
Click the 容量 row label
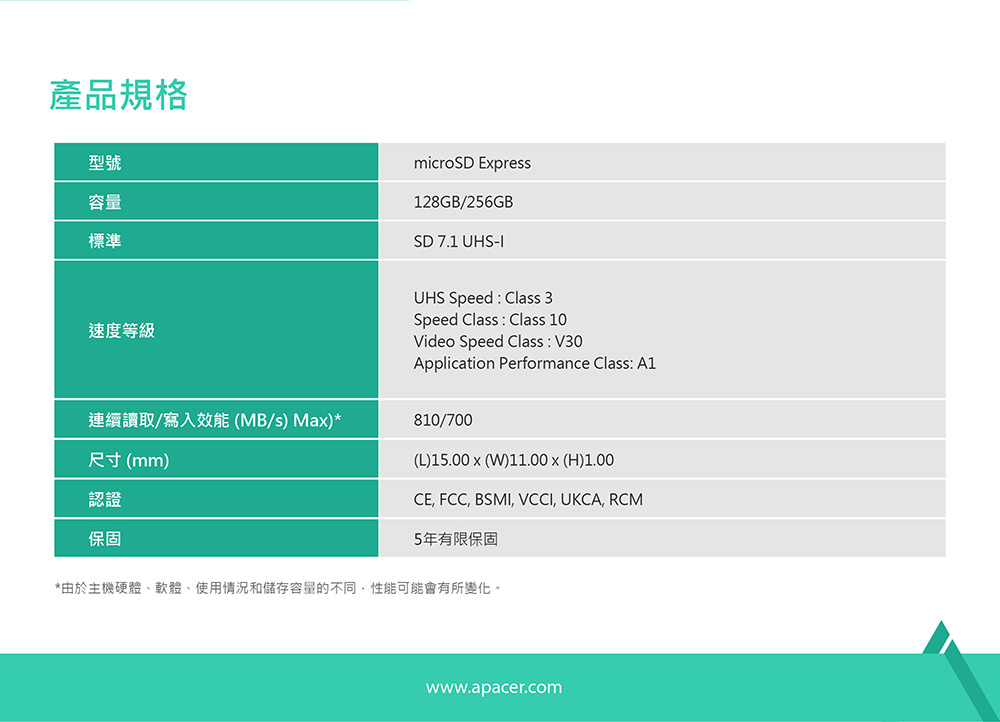(x=105, y=202)
